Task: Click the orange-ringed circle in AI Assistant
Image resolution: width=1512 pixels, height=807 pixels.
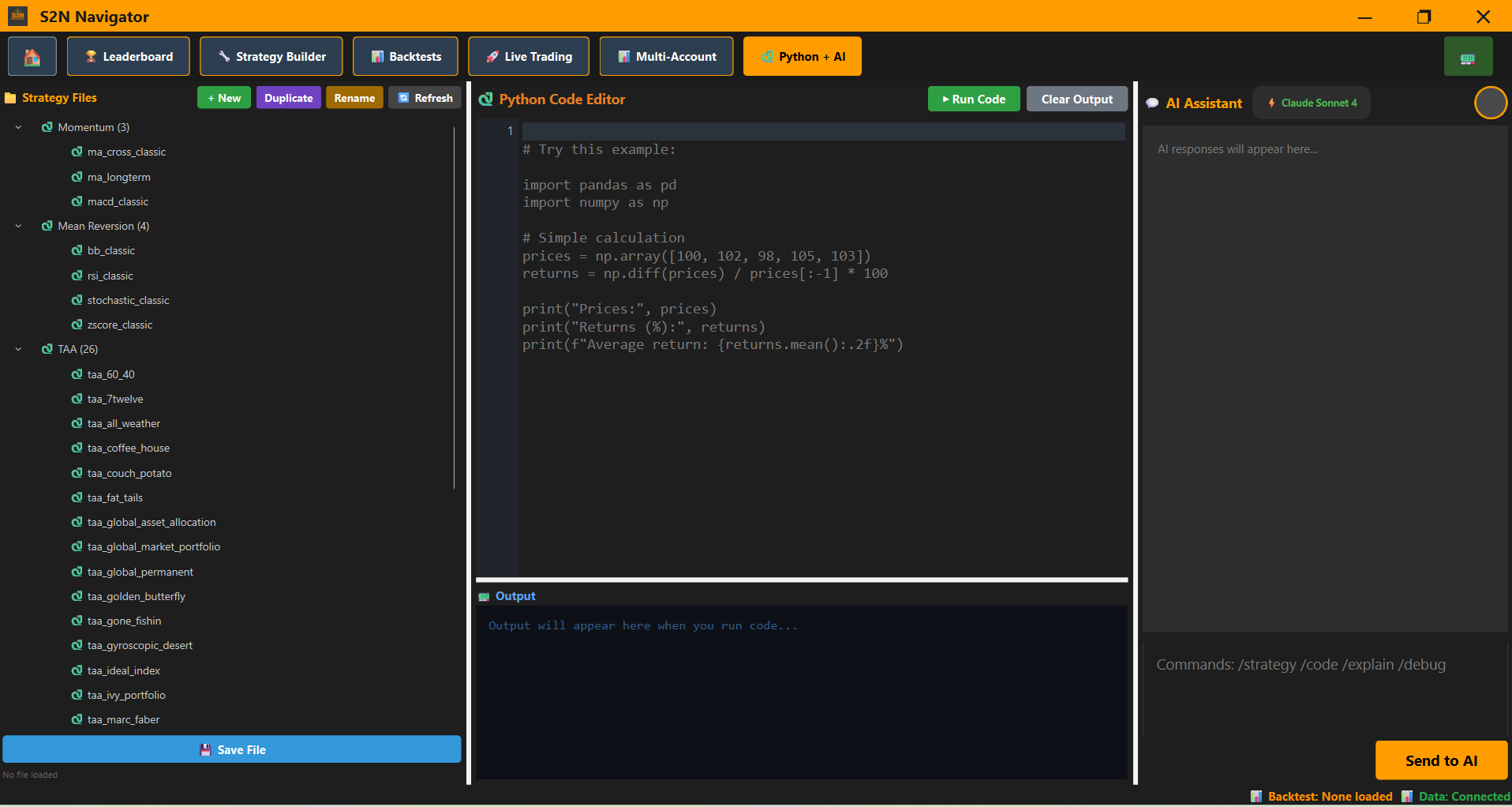Action: click(x=1490, y=103)
